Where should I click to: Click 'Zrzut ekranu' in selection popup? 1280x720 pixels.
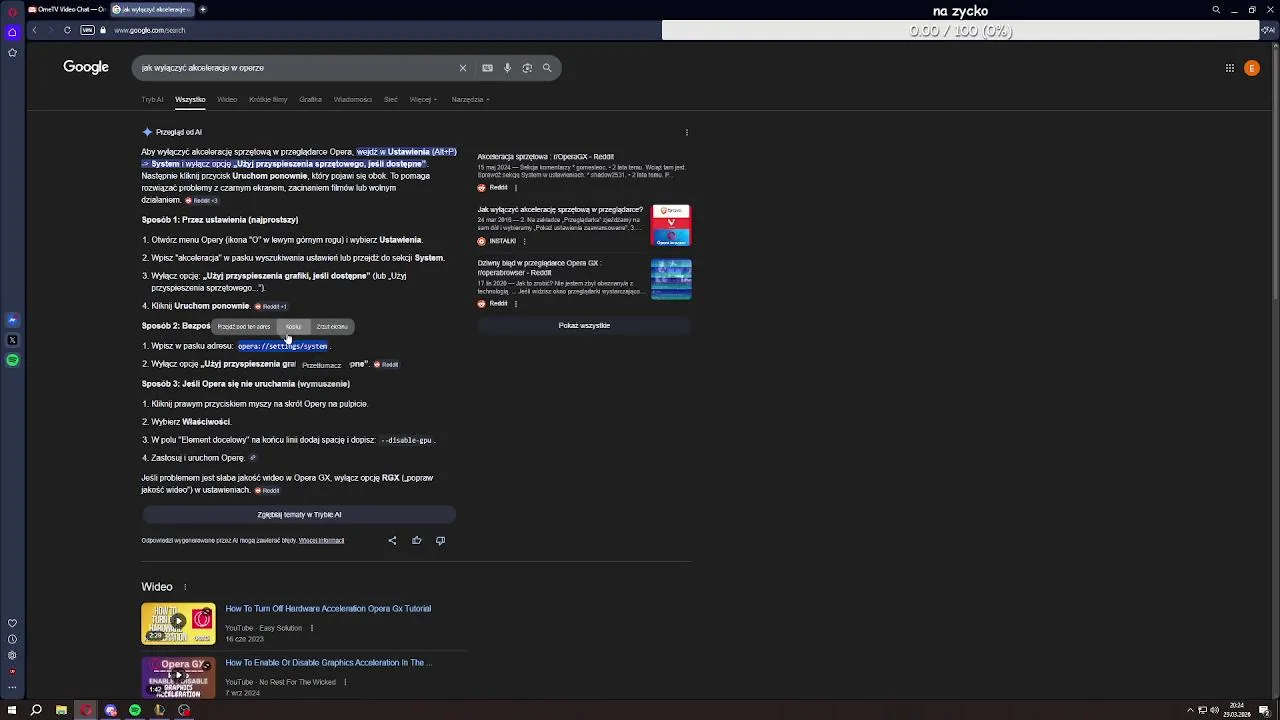(332, 326)
